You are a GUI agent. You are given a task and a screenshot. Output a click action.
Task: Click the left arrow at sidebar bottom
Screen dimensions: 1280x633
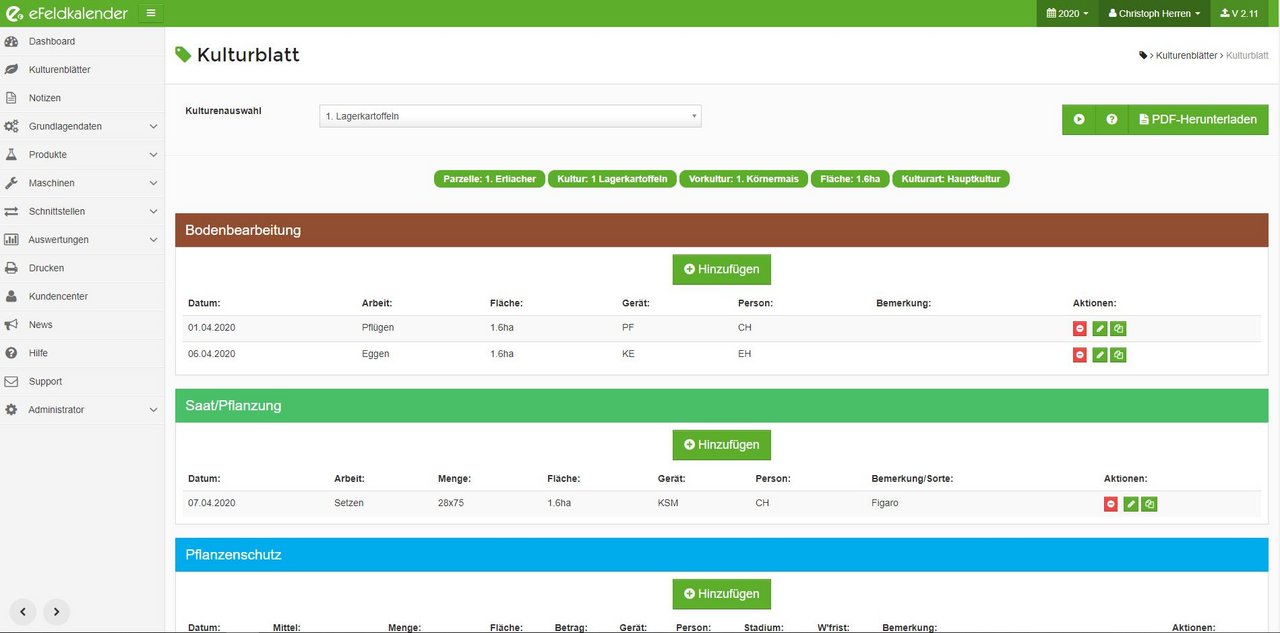tap(23, 611)
